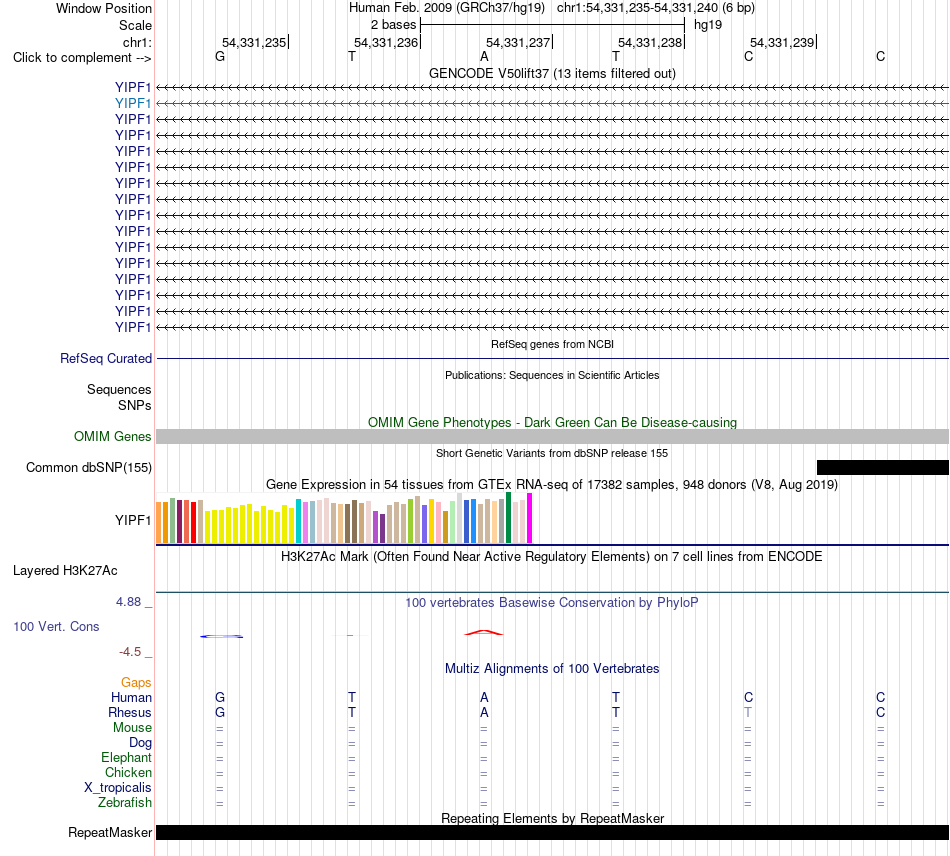Open the 100 Vert. Cons track label

(56, 626)
